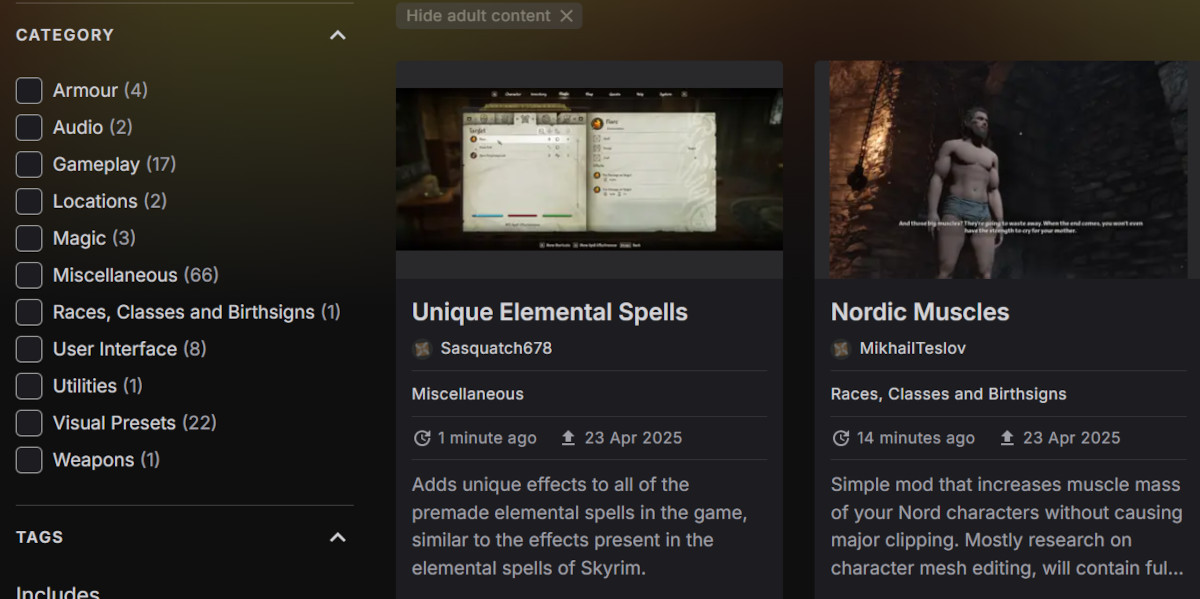
Task: Enable the Gameplay category filter
Action: click(x=29, y=164)
